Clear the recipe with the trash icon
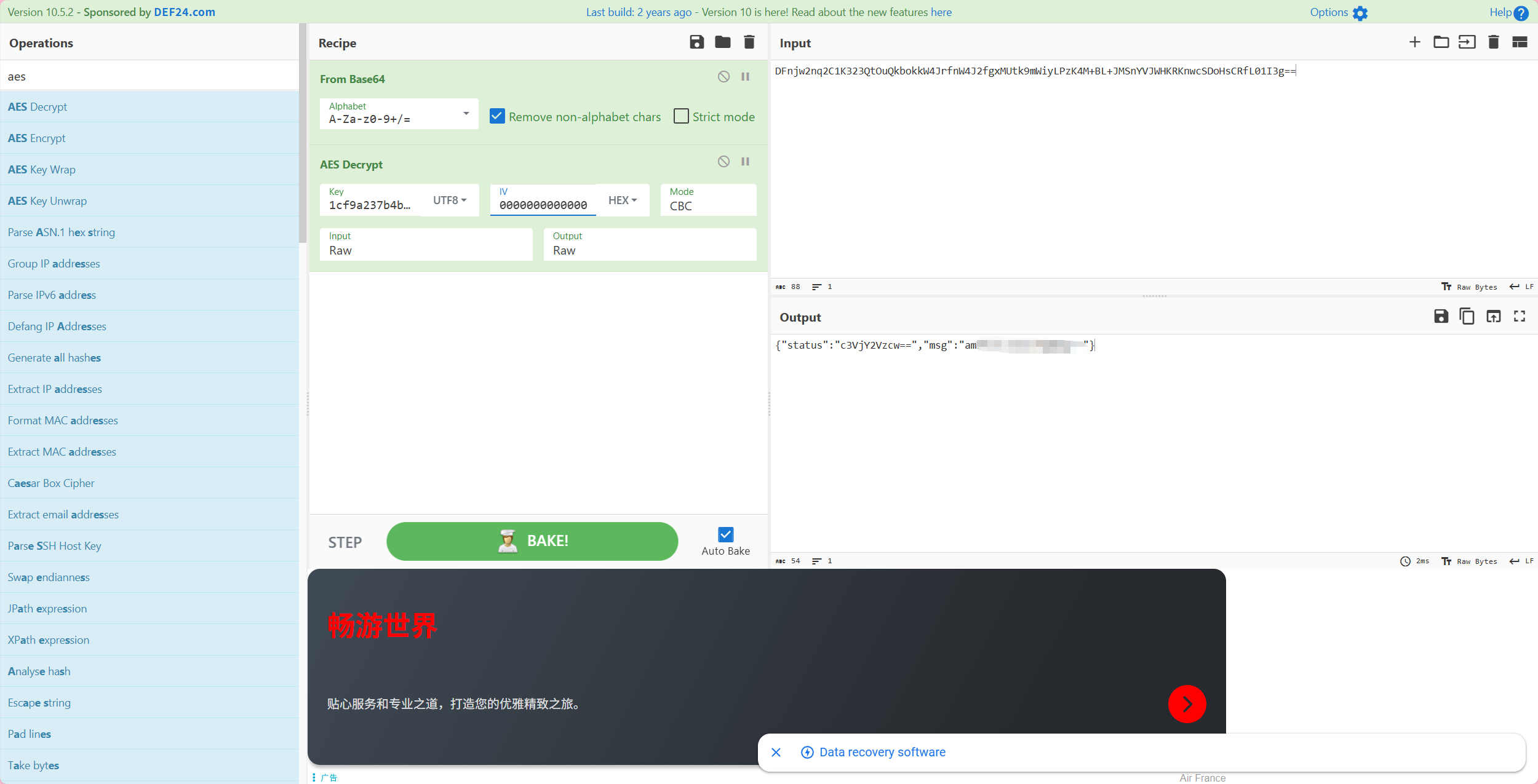 749,42
